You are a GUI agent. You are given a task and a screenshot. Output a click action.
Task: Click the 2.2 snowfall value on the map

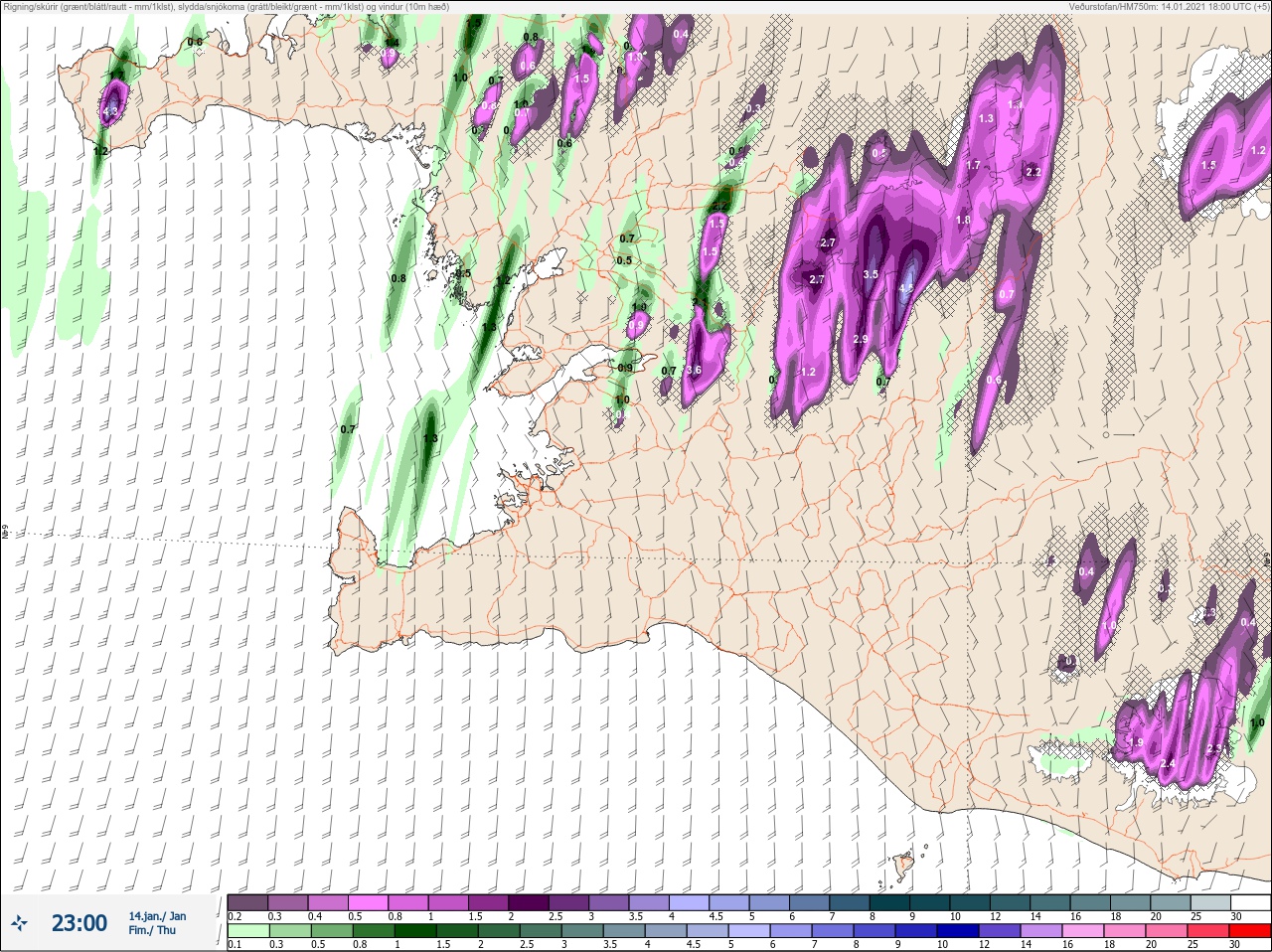pyautogui.click(x=1033, y=172)
